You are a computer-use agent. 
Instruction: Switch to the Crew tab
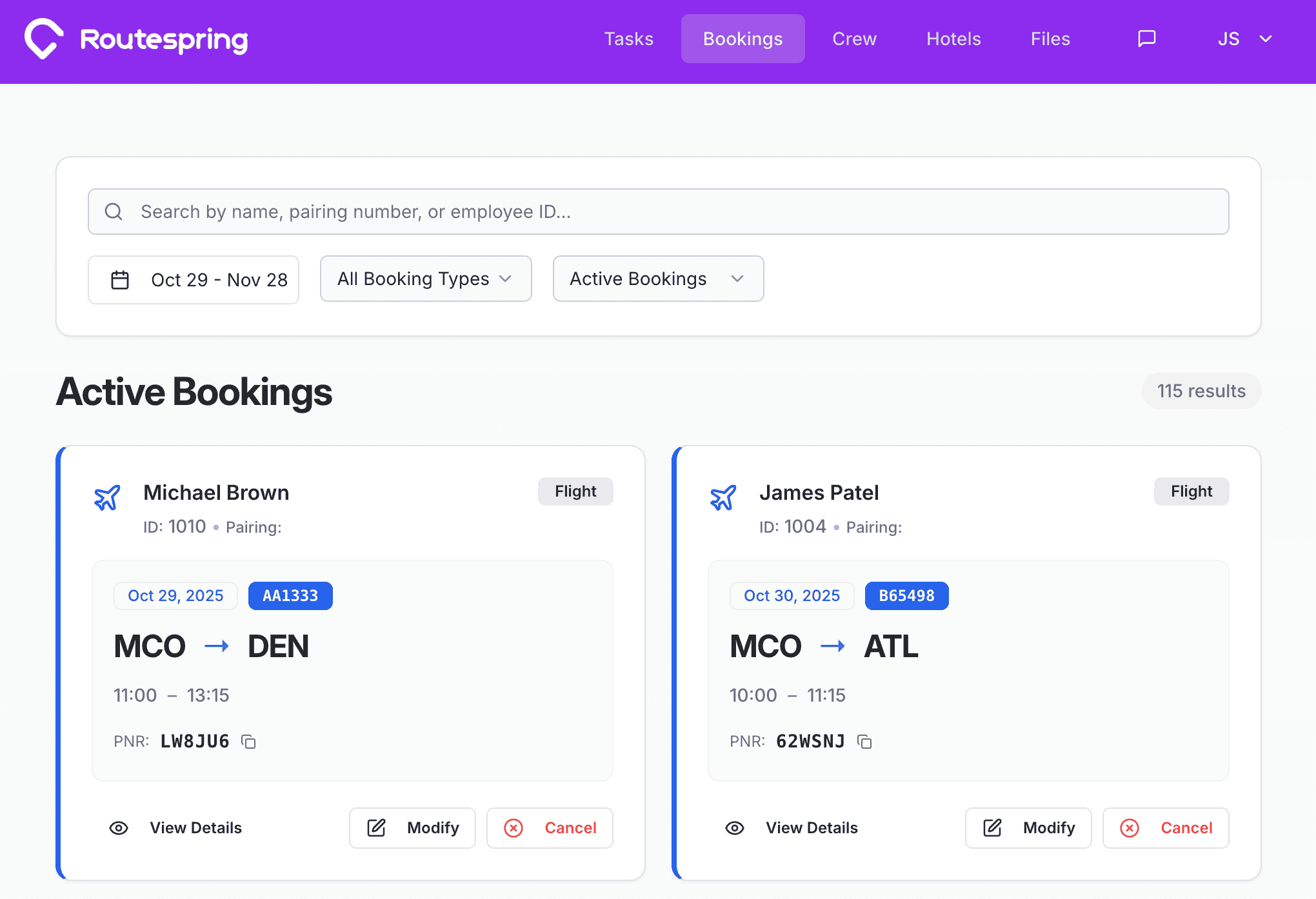(x=854, y=39)
